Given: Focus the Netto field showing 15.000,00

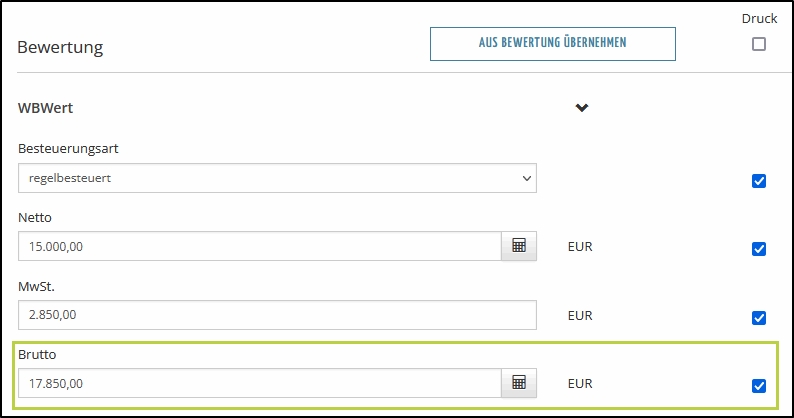Looking at the screenshot, I should [x=259, y=246].
